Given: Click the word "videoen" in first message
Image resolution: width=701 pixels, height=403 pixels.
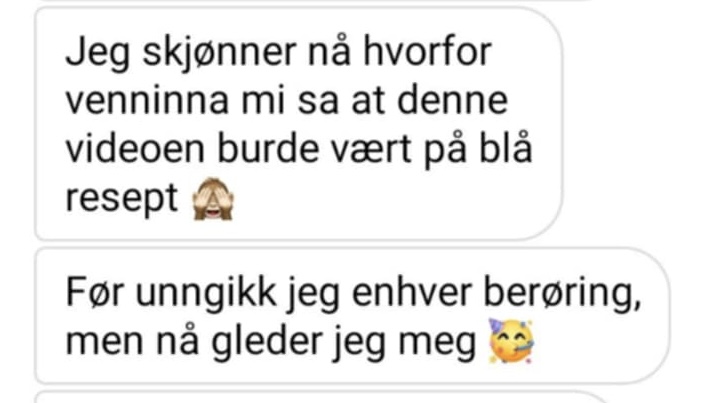Looking at the screenshot, I should pyautogui.click(x=135, y=149).
